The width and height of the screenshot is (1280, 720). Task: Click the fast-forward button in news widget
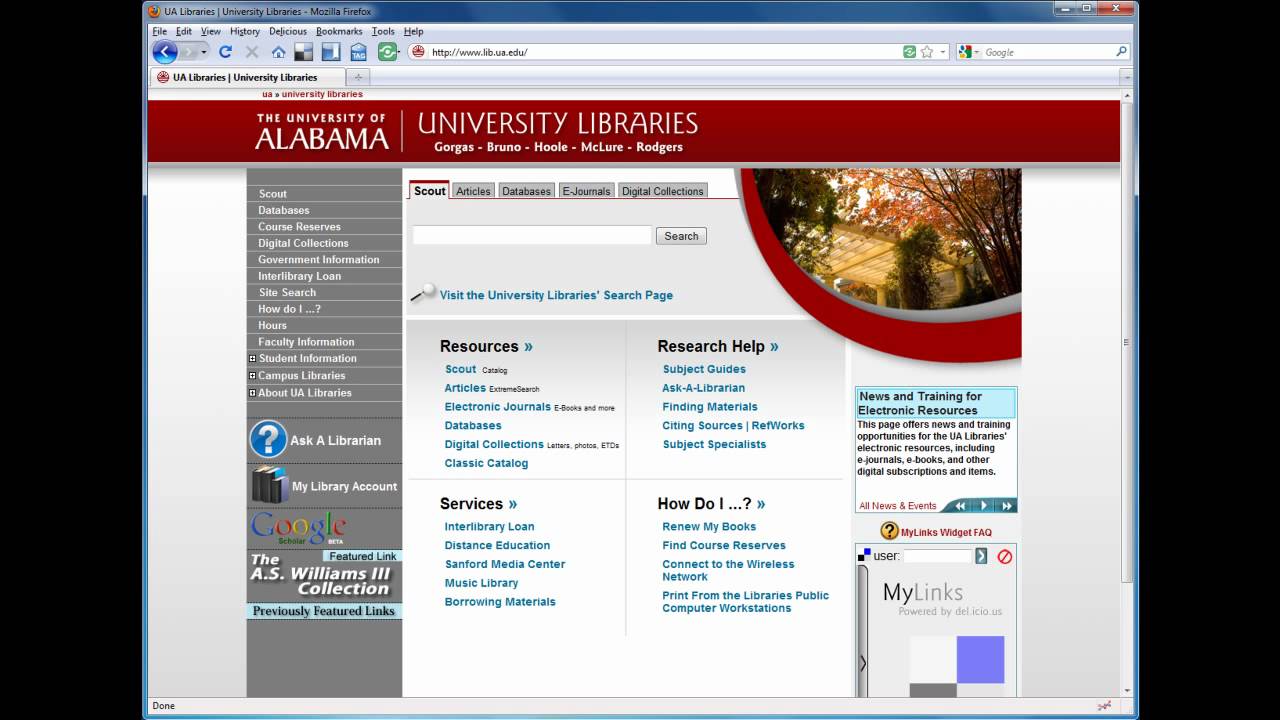tap(1006, 506)
